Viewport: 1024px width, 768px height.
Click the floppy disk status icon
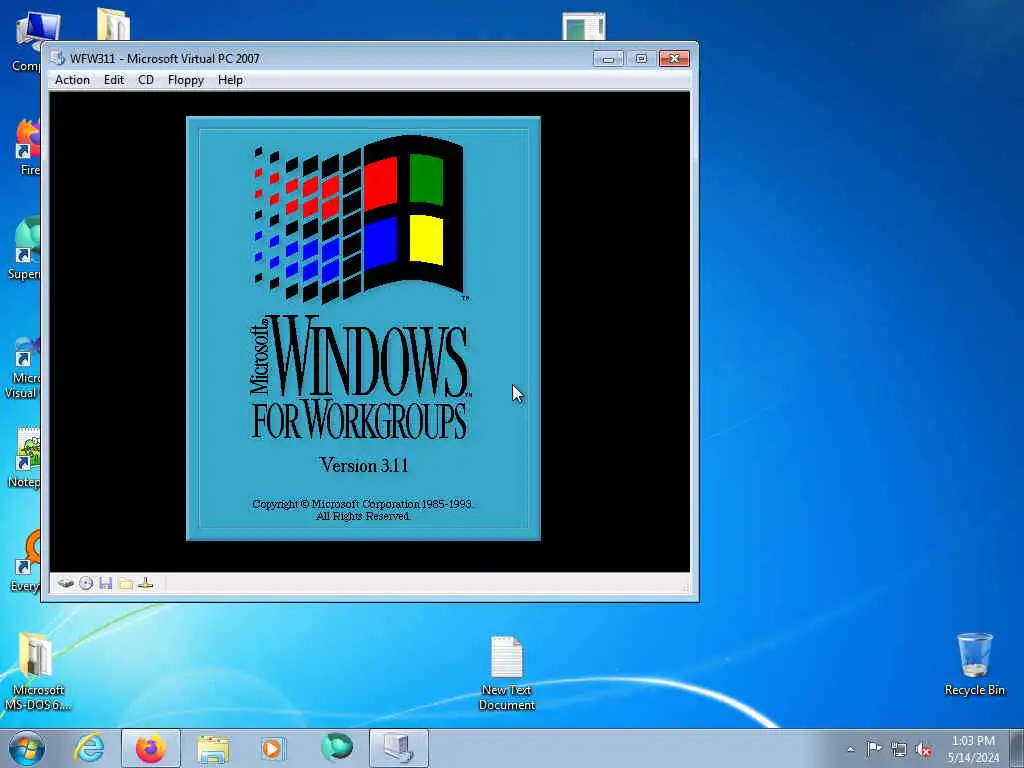(106, 583)
